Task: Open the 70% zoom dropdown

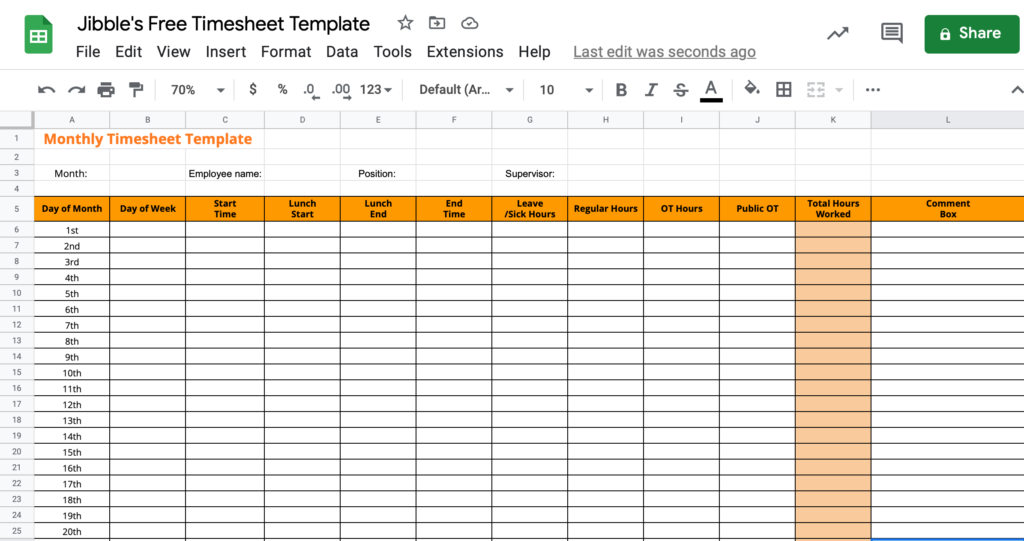Action: pos(197,90)
